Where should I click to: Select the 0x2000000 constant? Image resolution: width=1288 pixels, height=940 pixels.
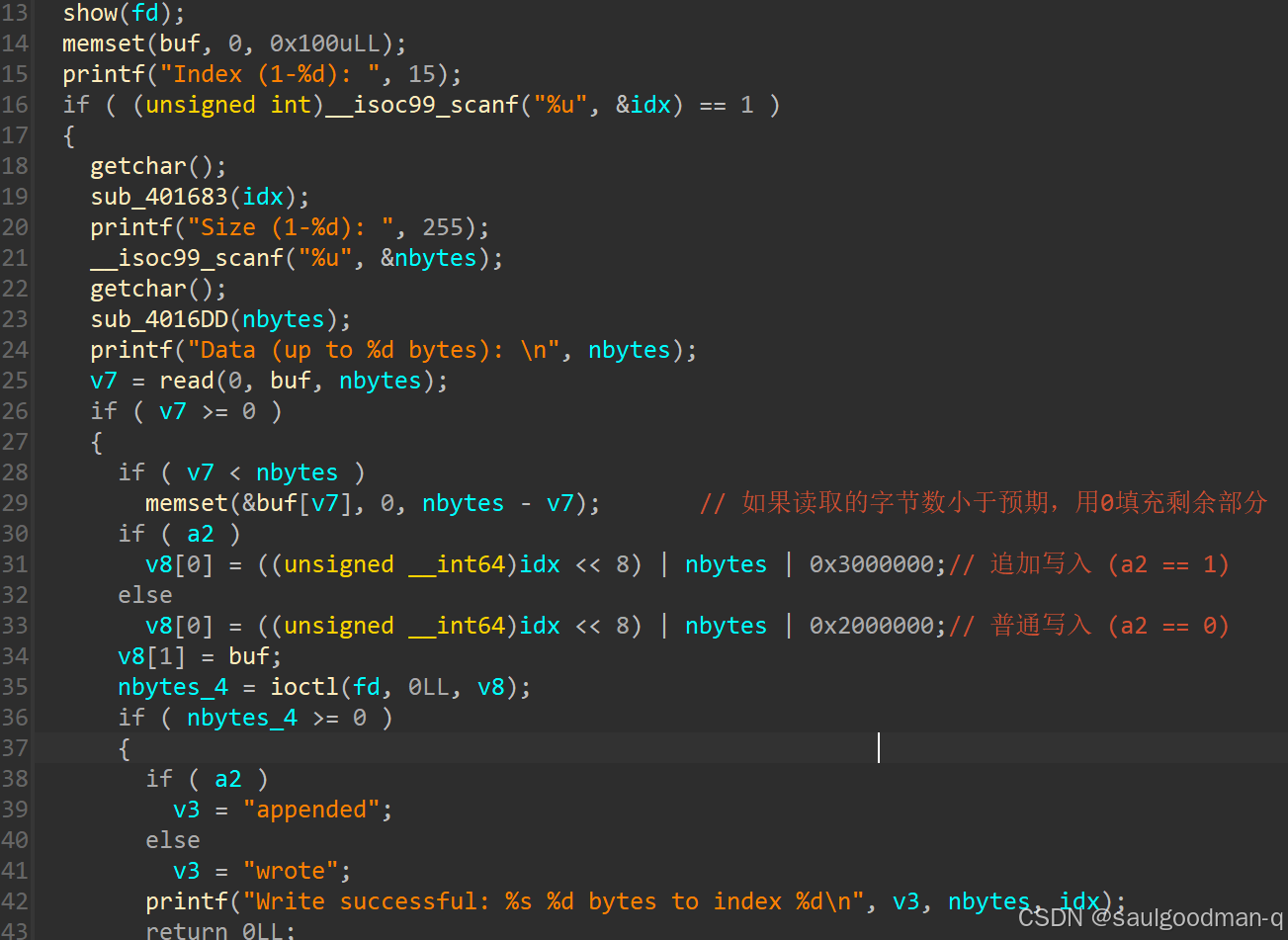(871, 626)
